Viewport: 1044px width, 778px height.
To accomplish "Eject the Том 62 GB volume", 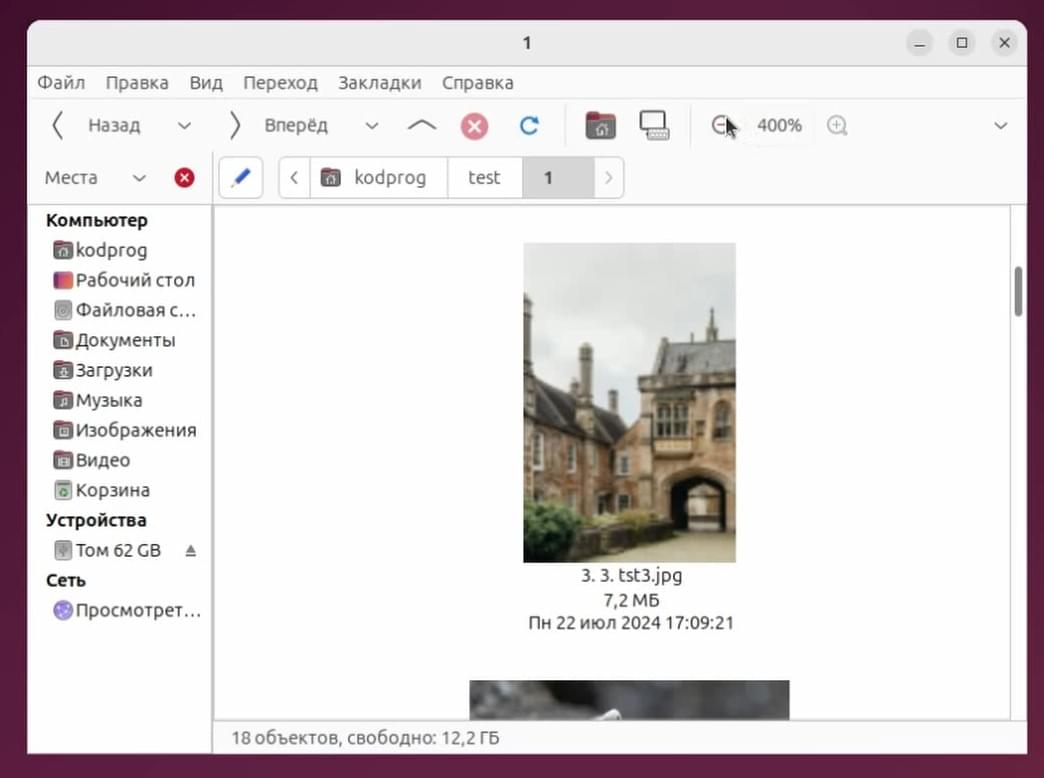I will coord(190,551).
